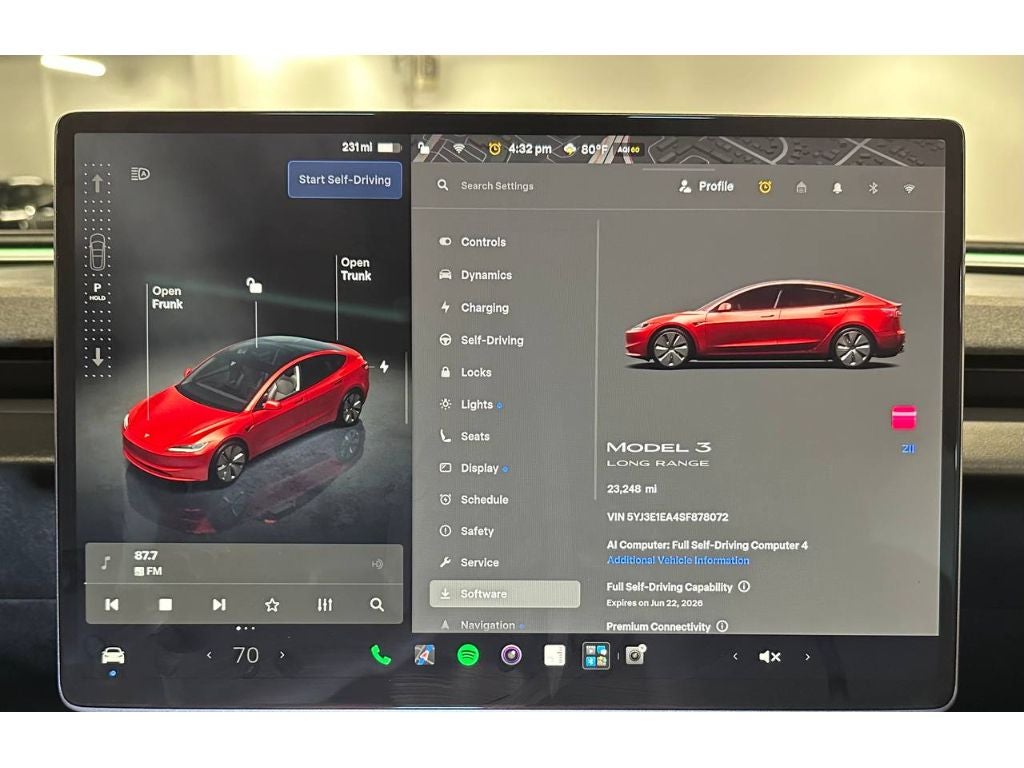Viewport: 1024px width, 768px height.
Task: Tap Open Trunk label
Action: pyautogui.click(x=356, y=269)
